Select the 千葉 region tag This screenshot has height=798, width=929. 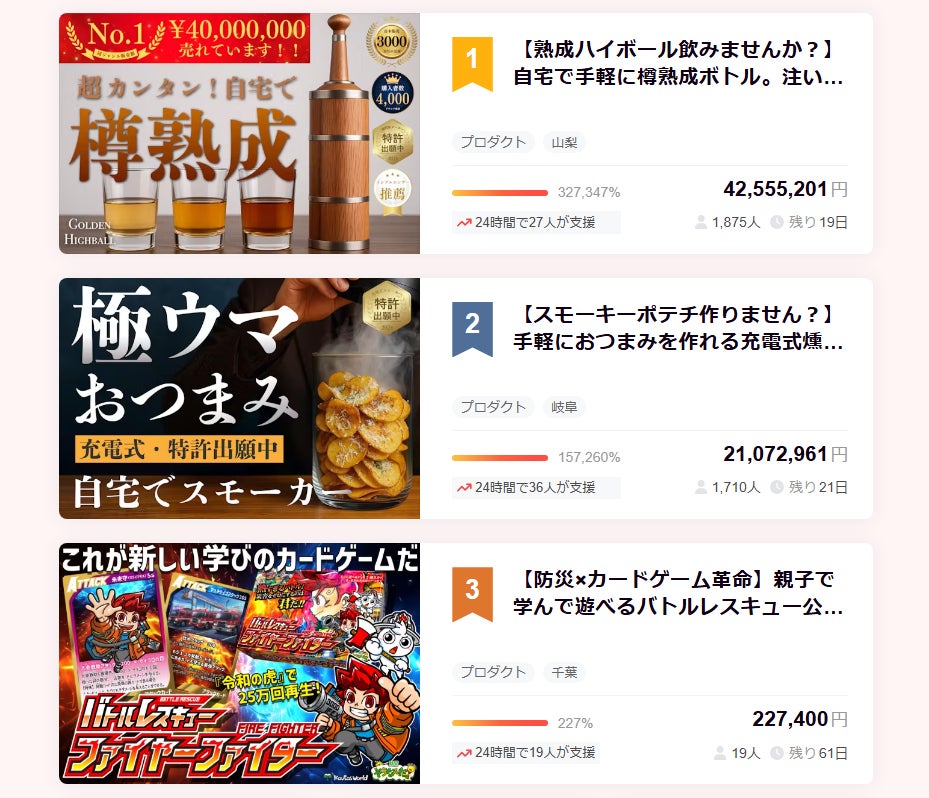[x=564, y=672]
